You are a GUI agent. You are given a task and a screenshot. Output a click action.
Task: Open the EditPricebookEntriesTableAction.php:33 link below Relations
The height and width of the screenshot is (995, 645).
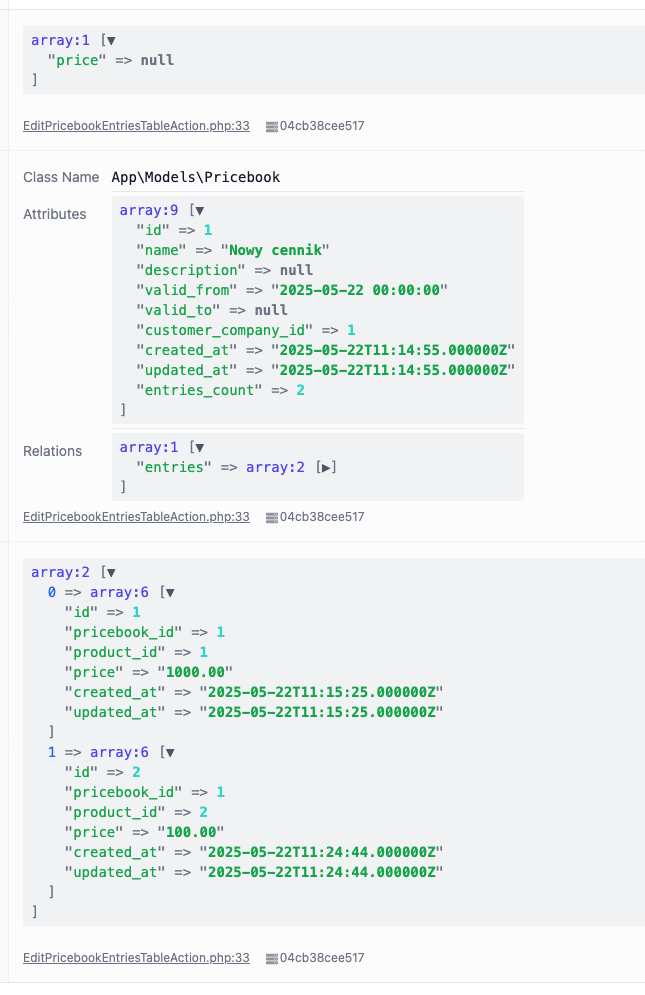point(136,517)
